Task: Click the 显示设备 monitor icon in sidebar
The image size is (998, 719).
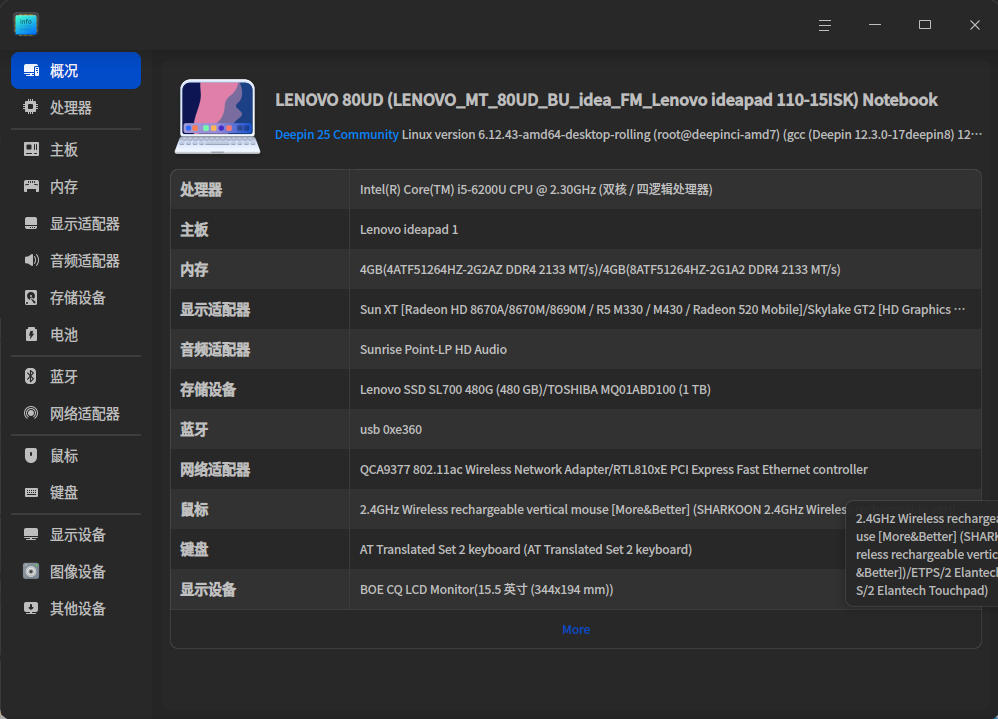Action: point(31,534)
